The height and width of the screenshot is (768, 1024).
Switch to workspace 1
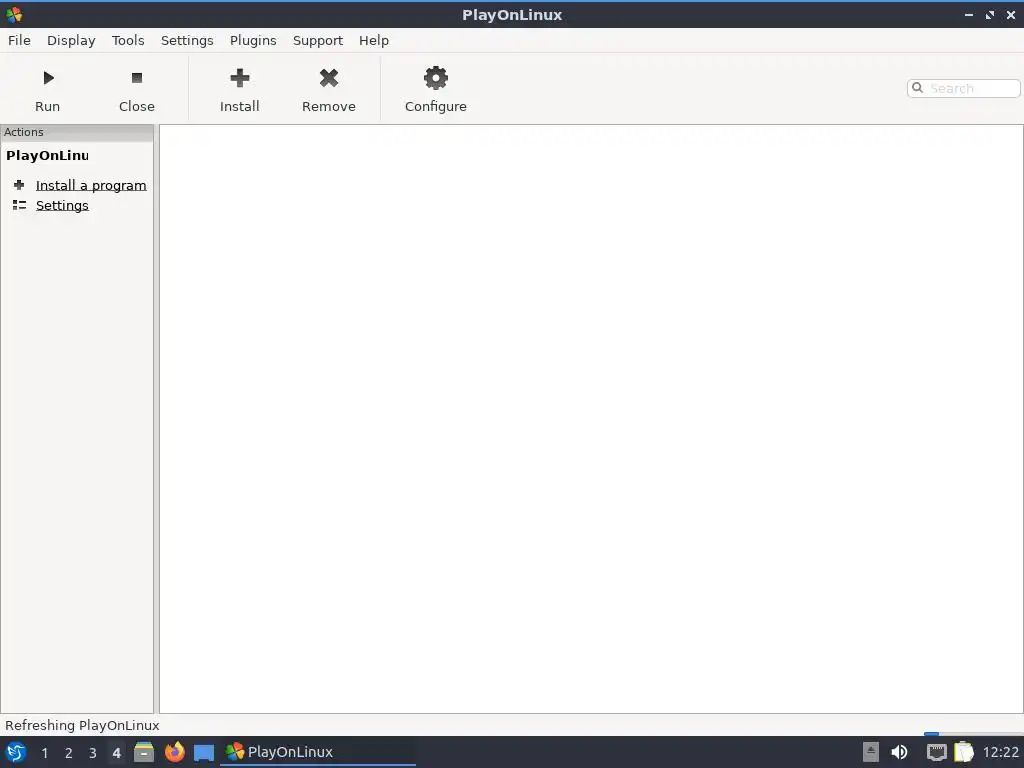(44, 753)
